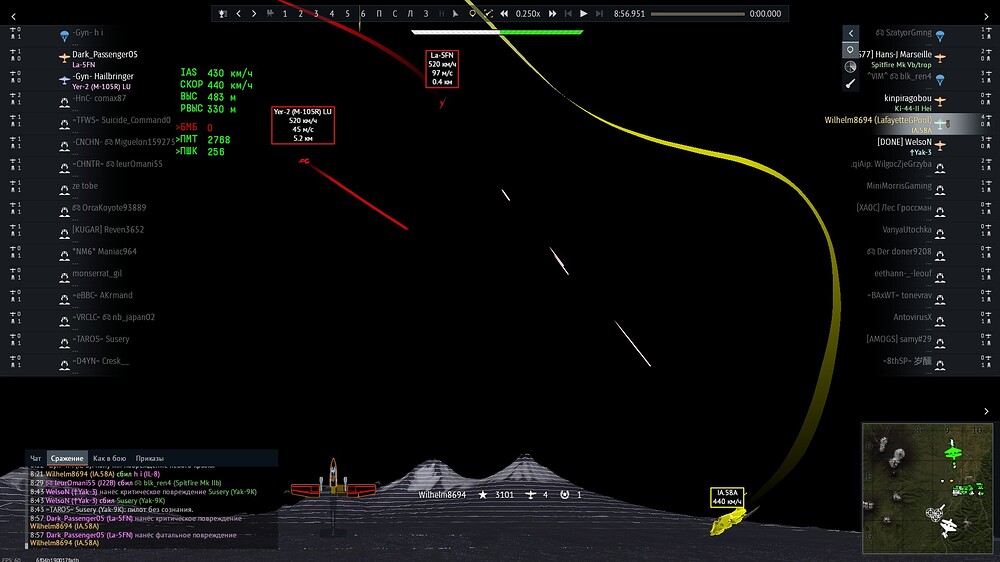Expand left player list with top chevron

[x=13, y=17]
